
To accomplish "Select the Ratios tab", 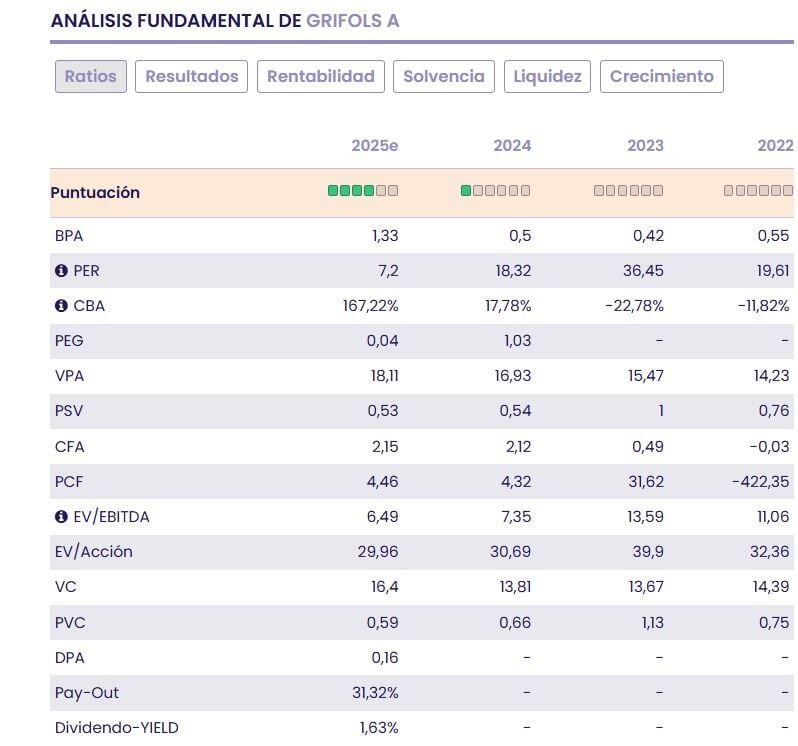I will click(x=91, y=76).
